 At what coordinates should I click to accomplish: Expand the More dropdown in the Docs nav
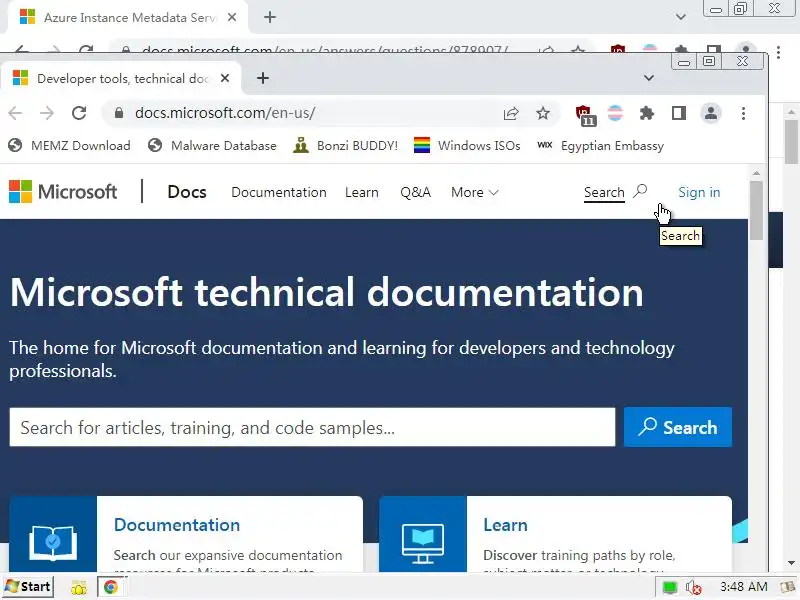[x=474, y=192]
